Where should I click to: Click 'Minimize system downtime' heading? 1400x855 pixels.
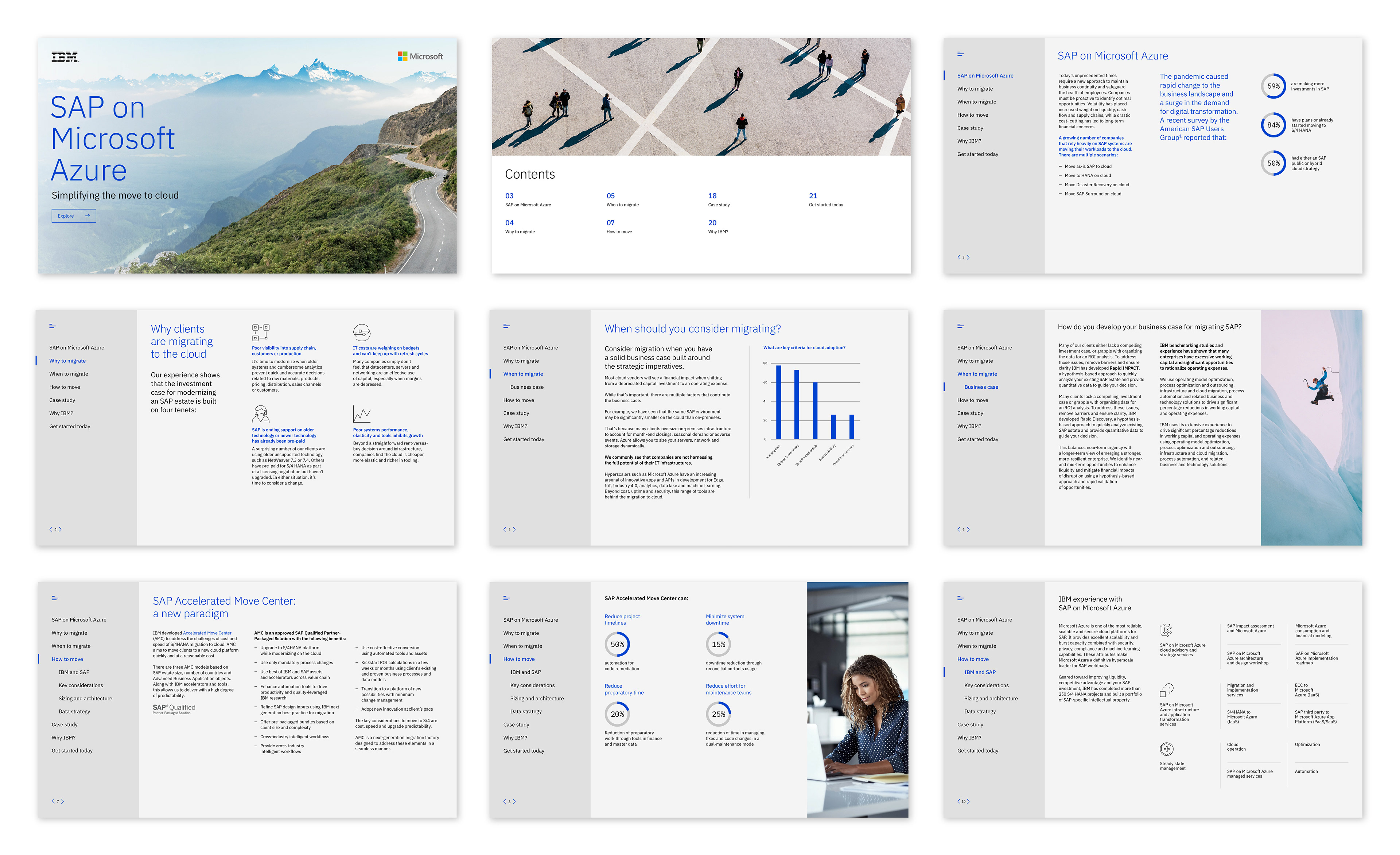click(724, 619)
